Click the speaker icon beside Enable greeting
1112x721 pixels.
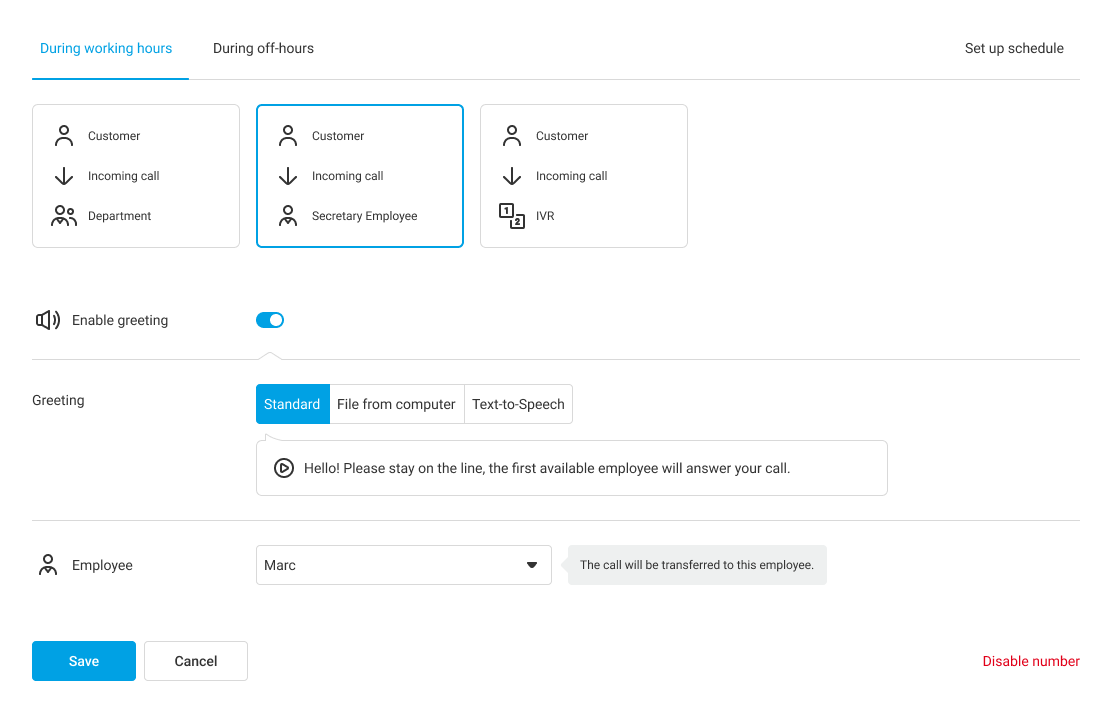[48, 320]
